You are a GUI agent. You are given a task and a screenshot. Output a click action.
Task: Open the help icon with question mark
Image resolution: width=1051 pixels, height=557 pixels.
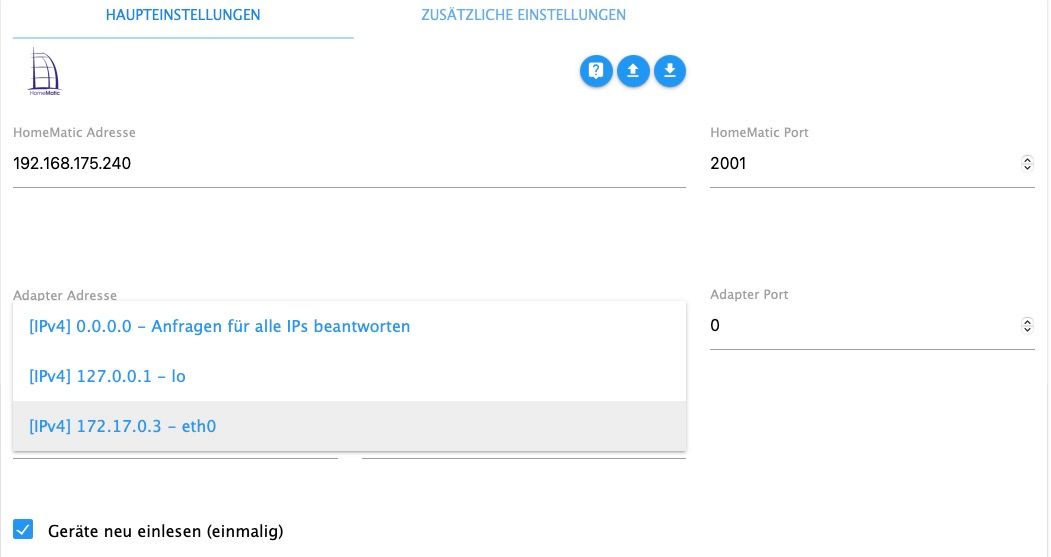pos(596,71)
